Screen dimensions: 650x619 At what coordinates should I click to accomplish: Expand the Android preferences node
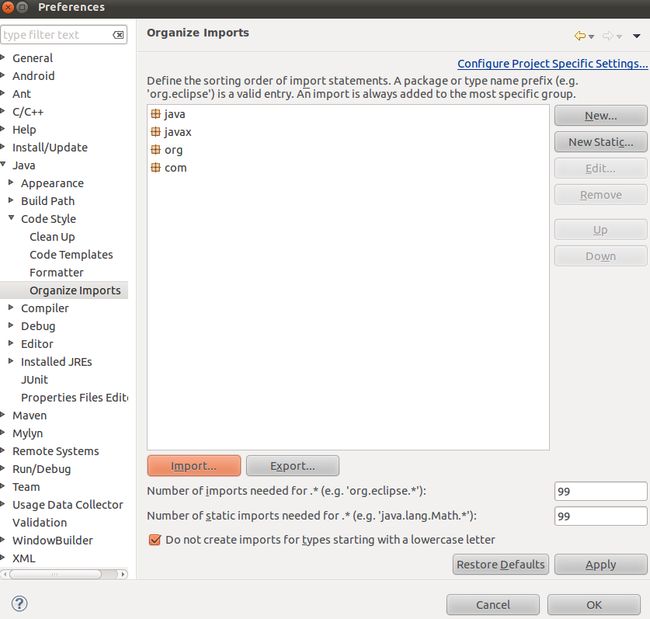2,75
